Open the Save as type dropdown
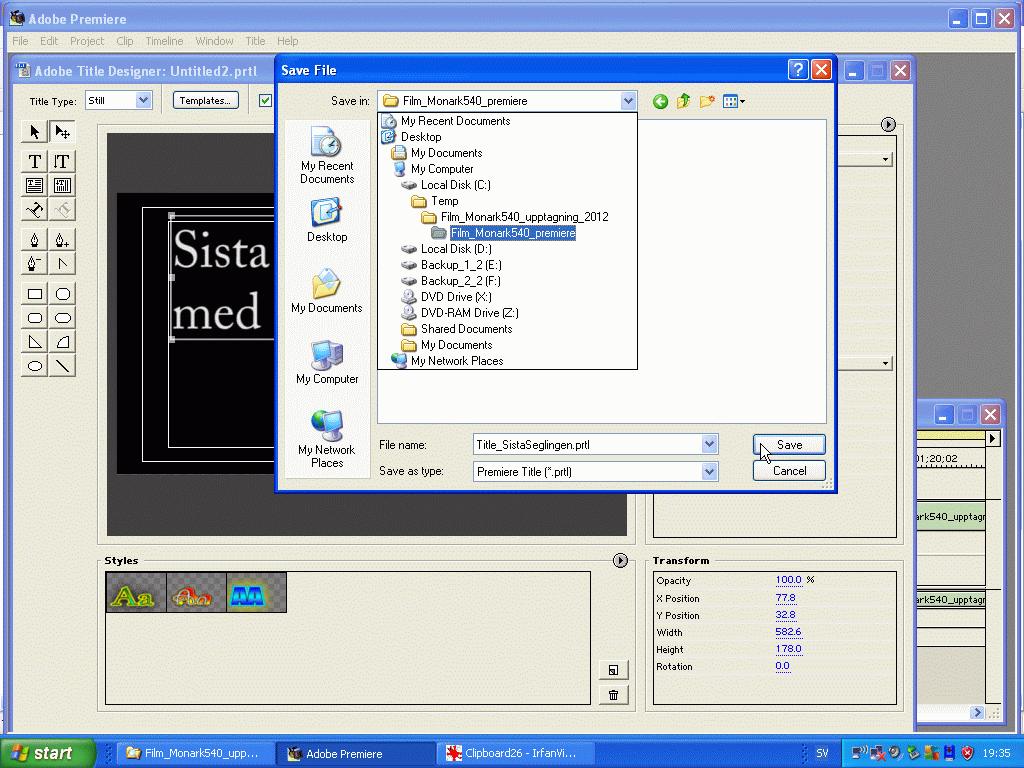1024x768 pixels. coord(709,471)
